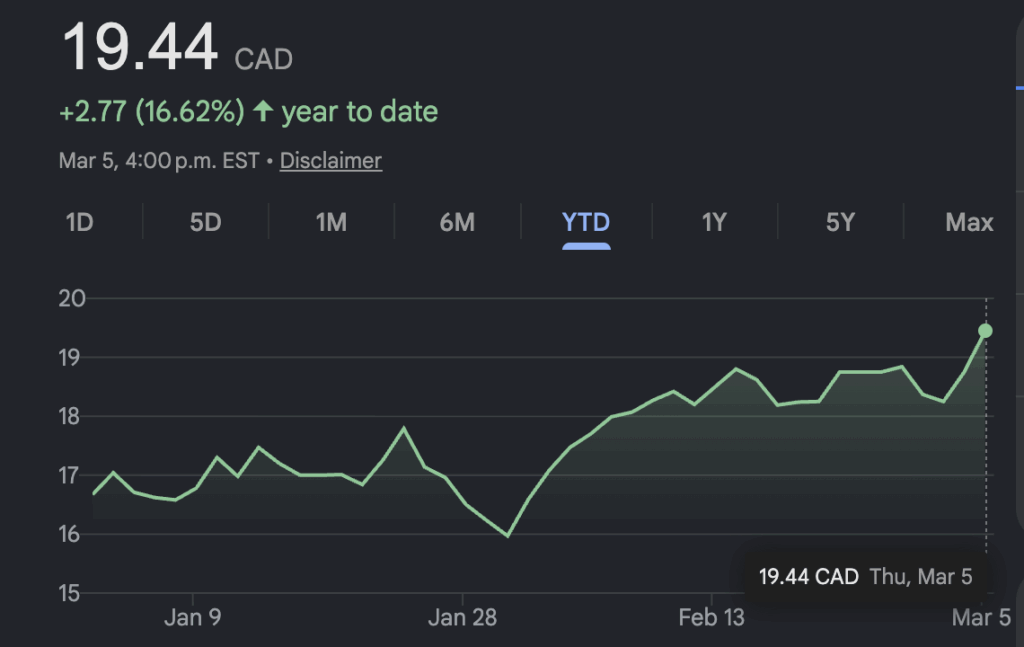
Task: Select the 5D range tab
Action: point(205,222)
